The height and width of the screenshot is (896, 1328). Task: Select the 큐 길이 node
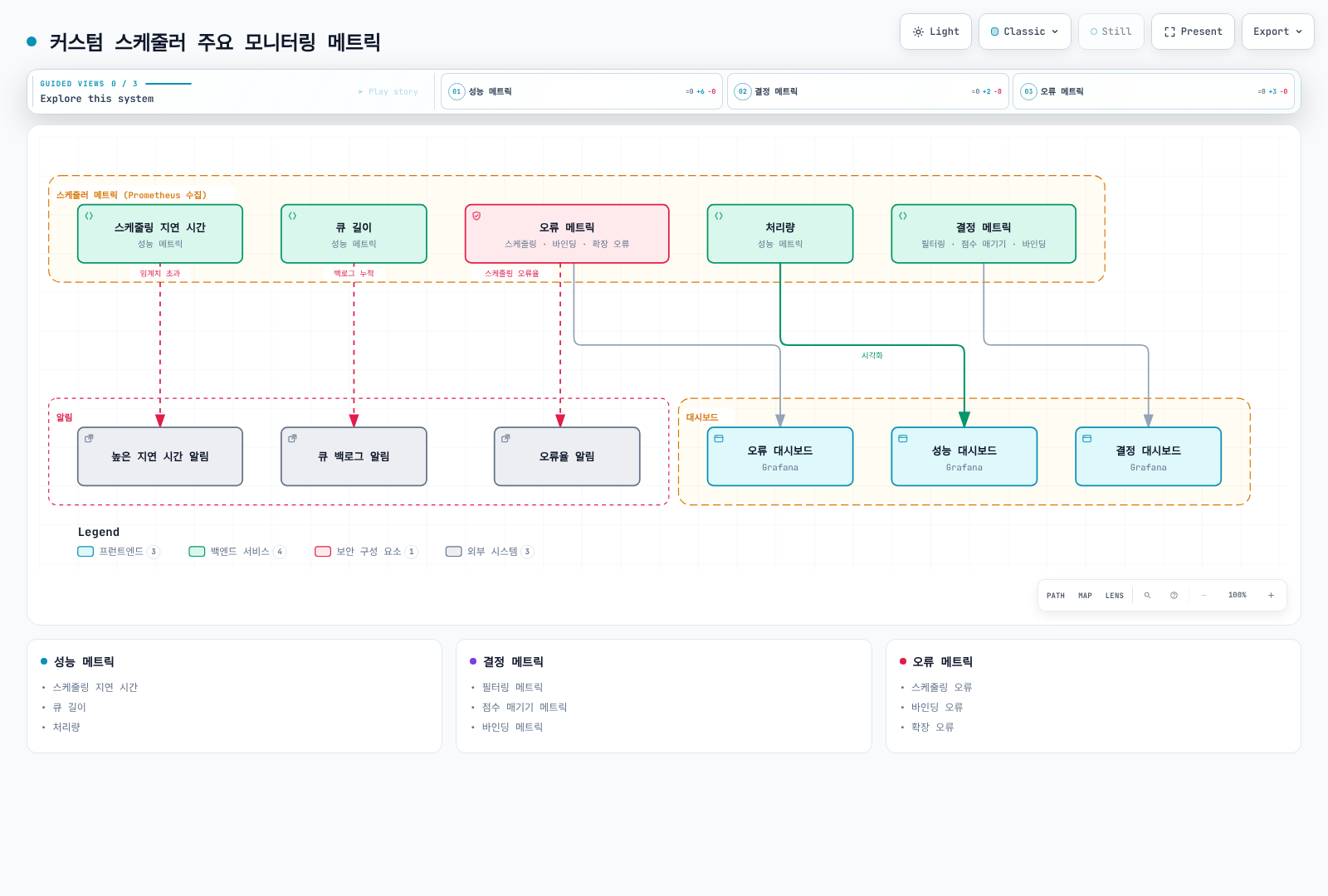[x=354, y=234]
